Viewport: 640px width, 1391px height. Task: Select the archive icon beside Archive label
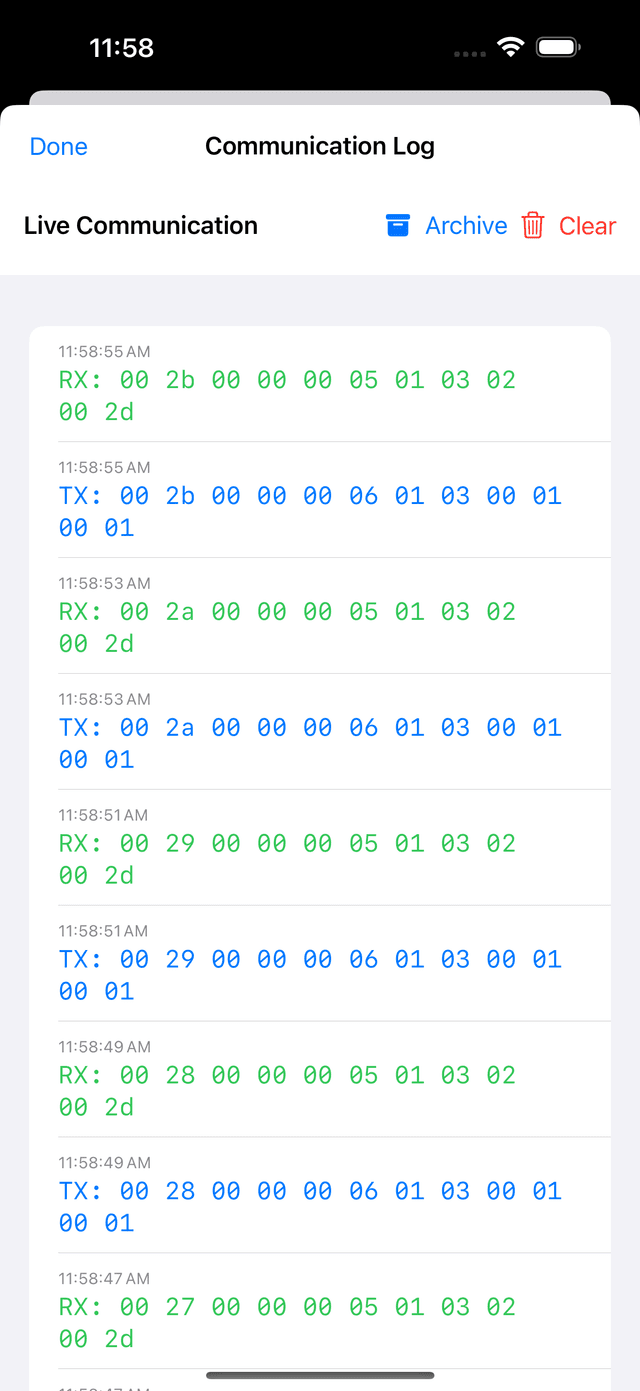(398, 225)
